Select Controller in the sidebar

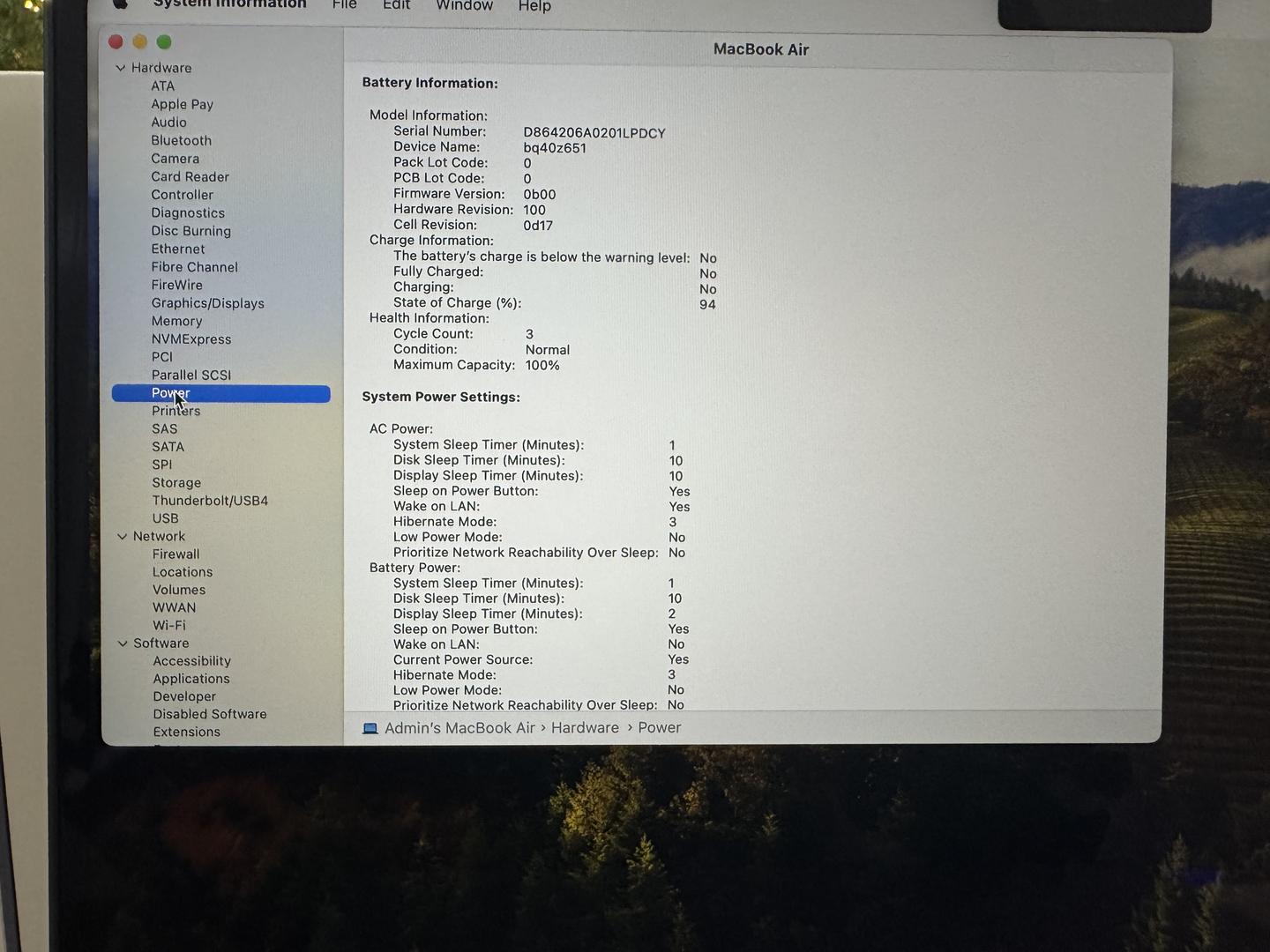[x=182, y=195]
